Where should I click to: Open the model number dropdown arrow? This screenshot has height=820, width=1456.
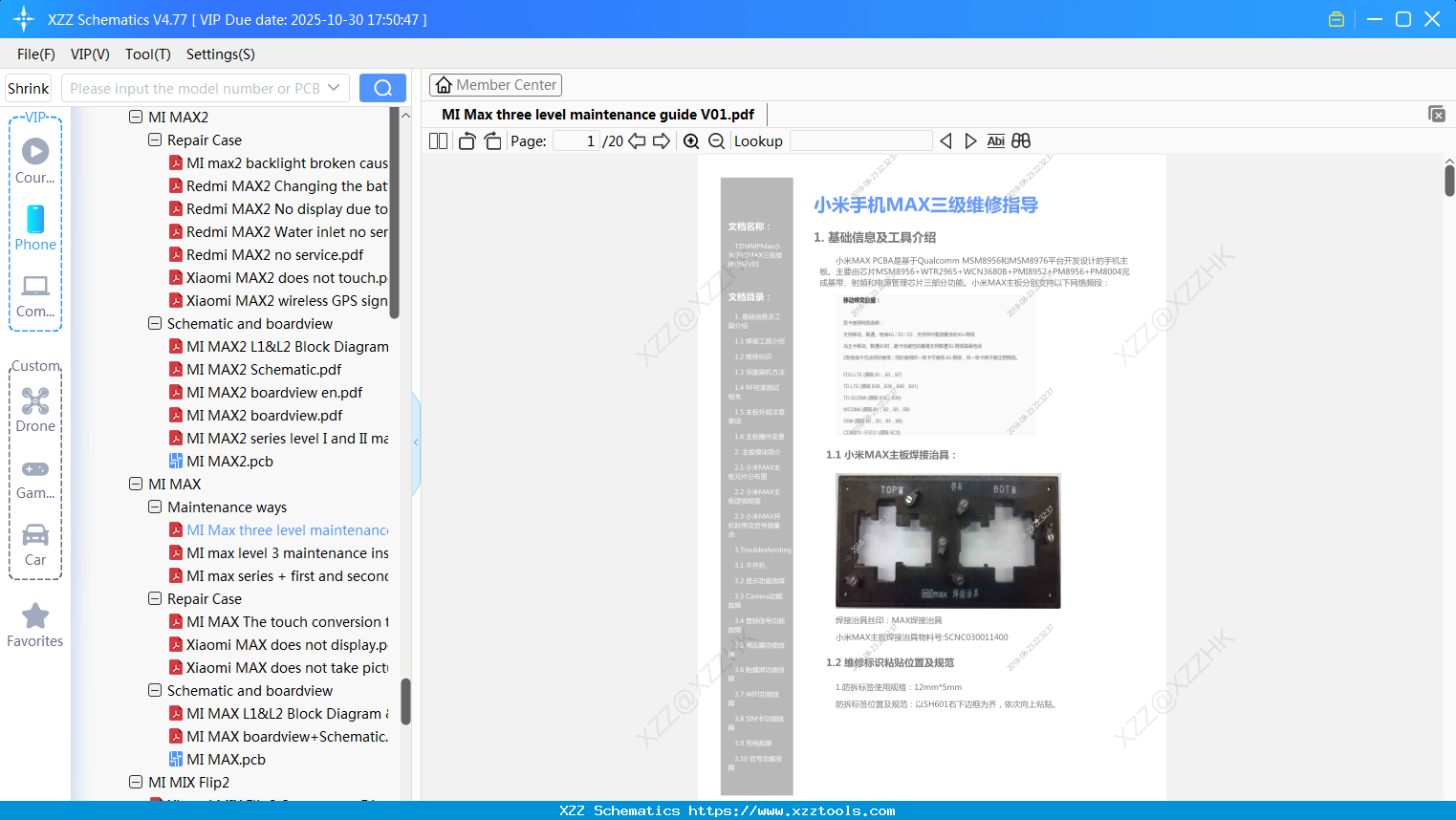334,88
